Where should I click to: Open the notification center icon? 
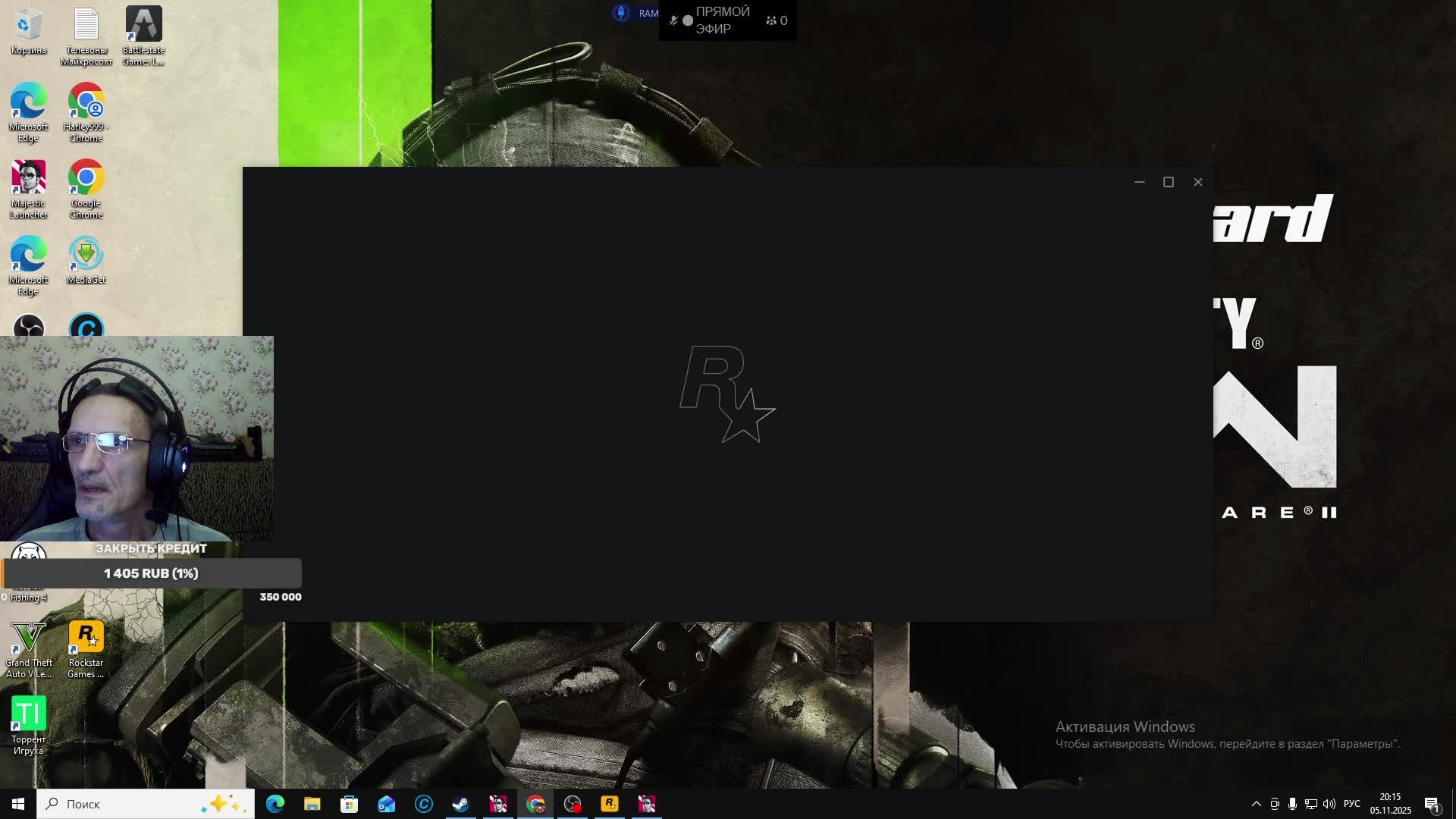click(1432, 804)
